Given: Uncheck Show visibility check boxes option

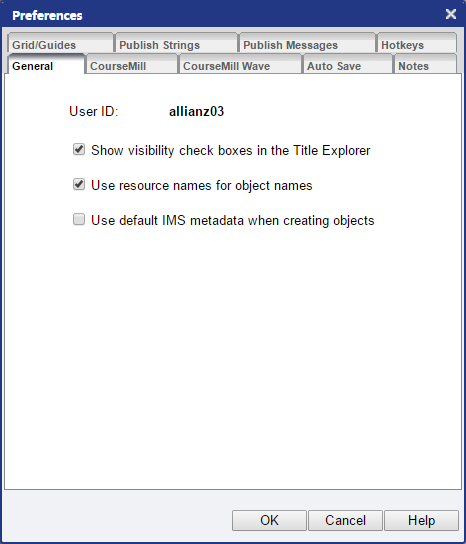Looking at the screenshot, I should (x=79, y=150).
